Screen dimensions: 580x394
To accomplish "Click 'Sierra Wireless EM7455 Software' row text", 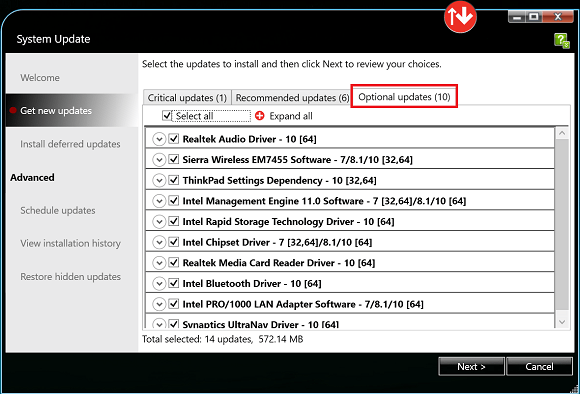I will tap(298, 160).
